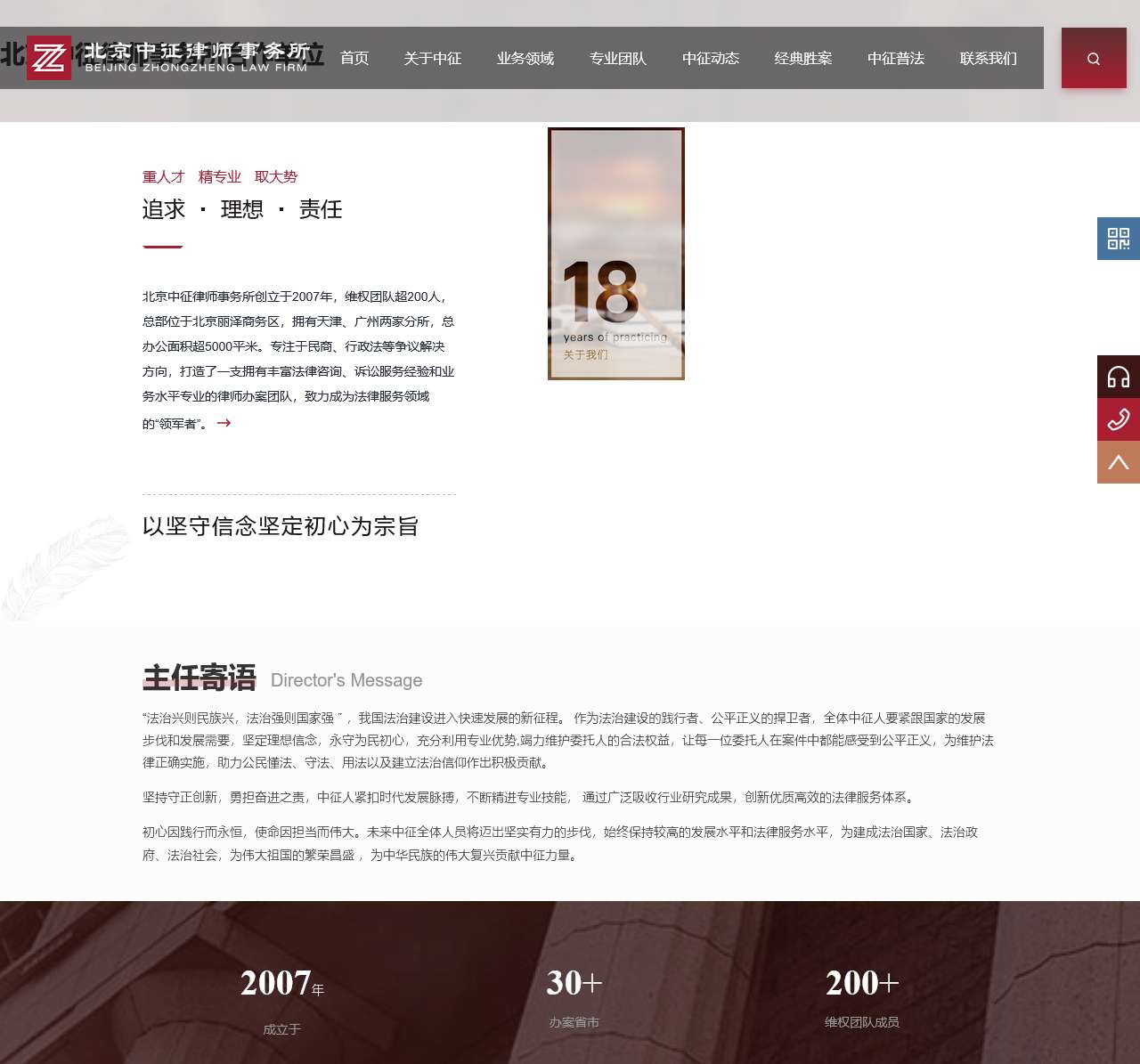The width and height of the screenshot is (1140, 1064).
Task: Click the 2007年 founding statistic
Action: pyautogui.click(x=282, y=1001)
